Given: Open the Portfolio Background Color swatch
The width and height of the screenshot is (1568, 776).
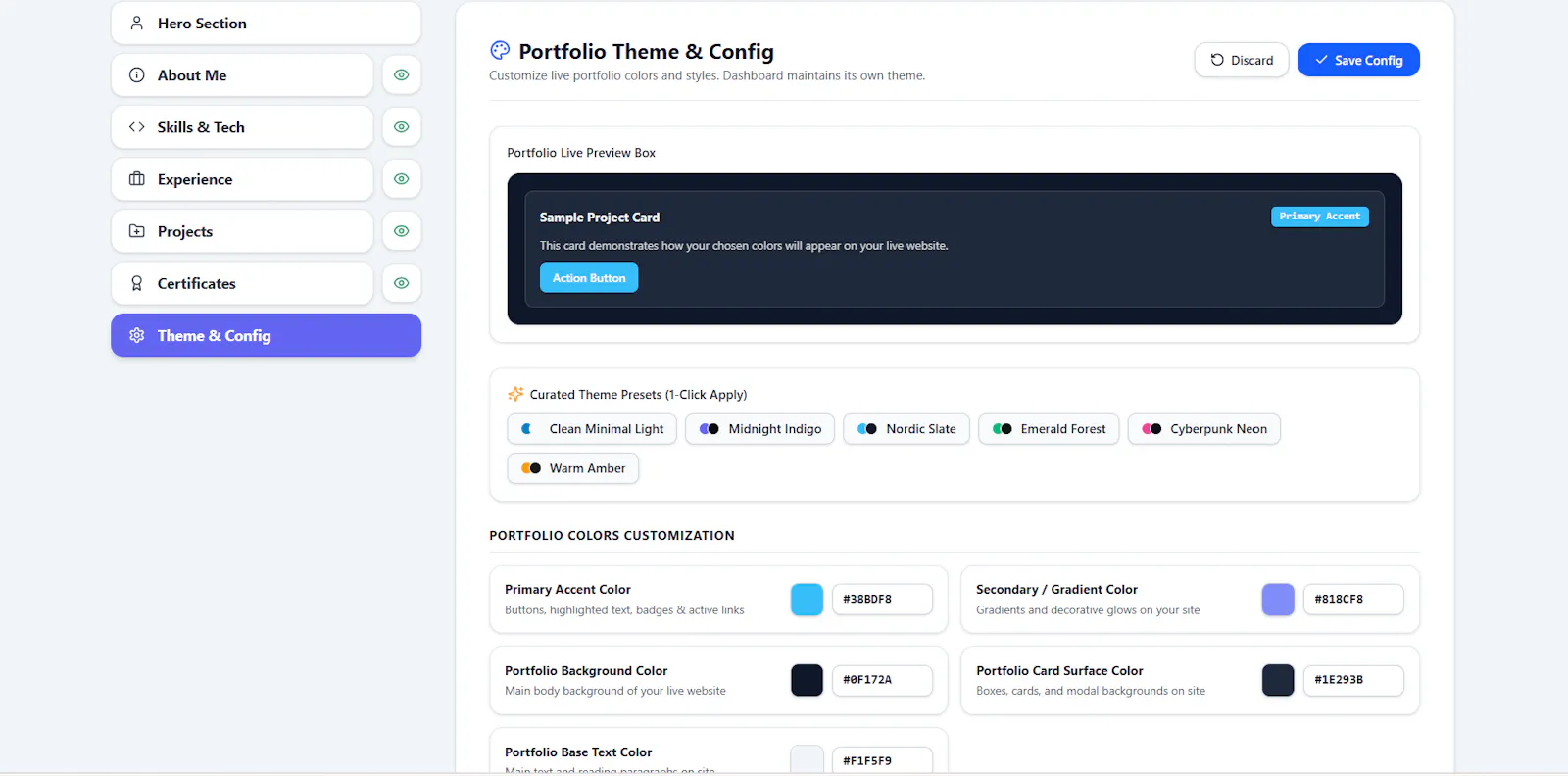Looking at the screenshot, I should click(x=807, y=679).
